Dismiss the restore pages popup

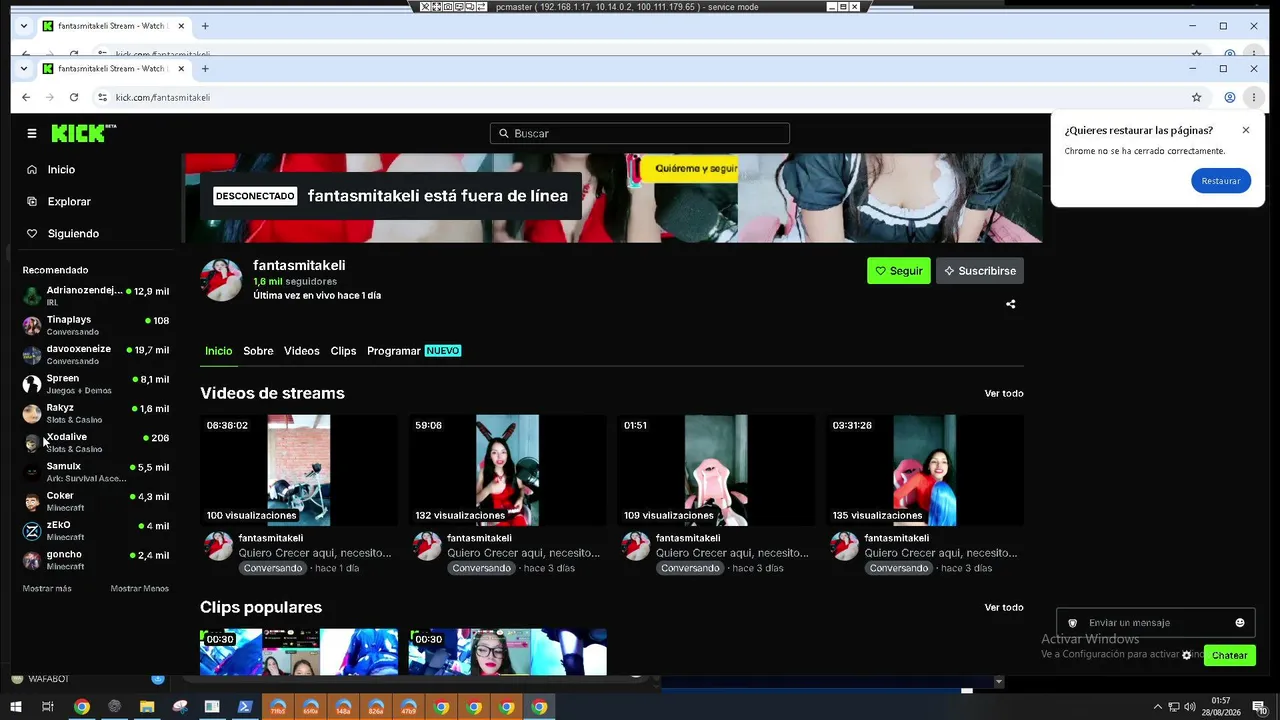coord(1246,130)
